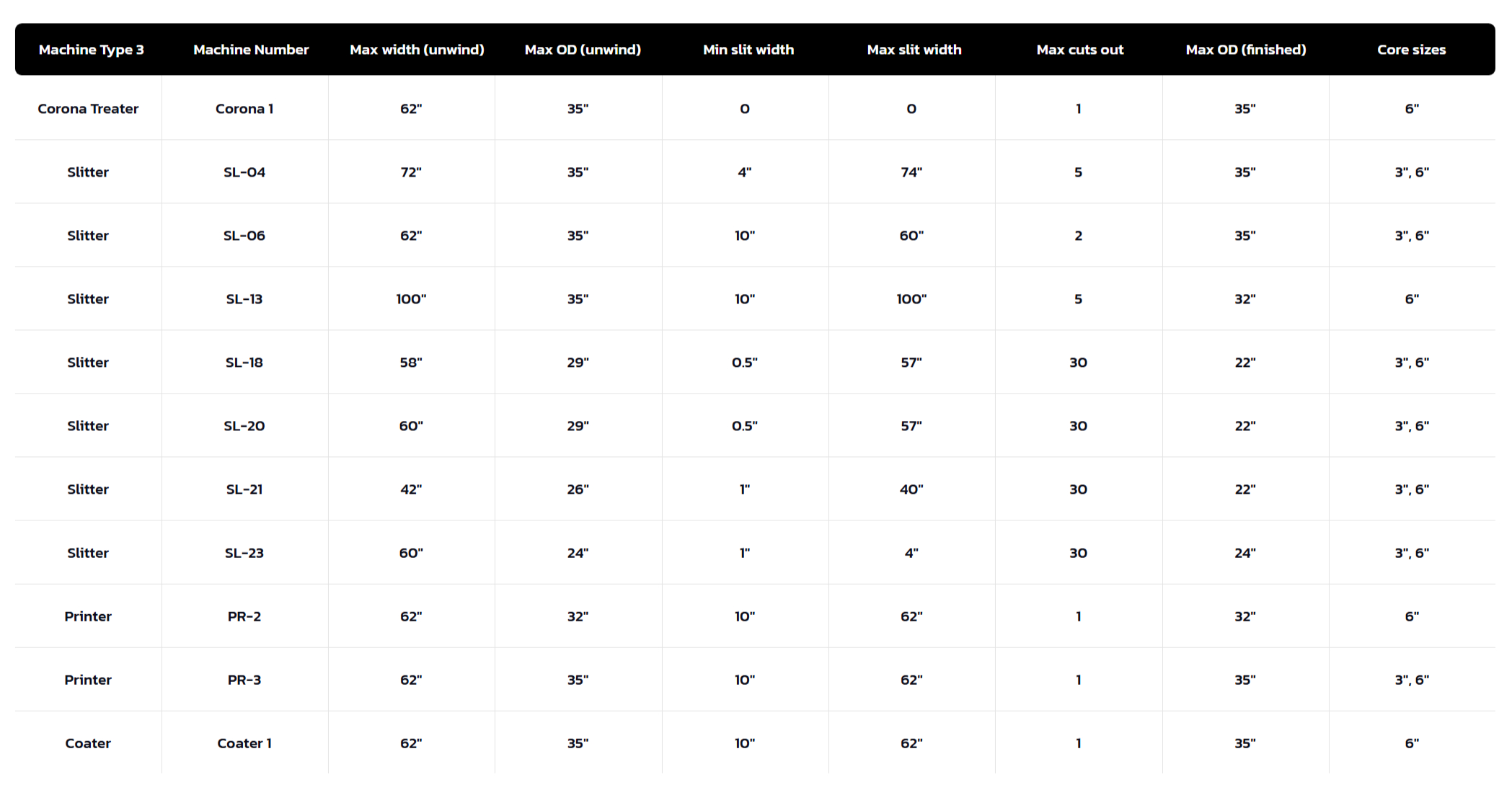
Task: Click the SL-21 machine number
Action: tap(244, 489)
